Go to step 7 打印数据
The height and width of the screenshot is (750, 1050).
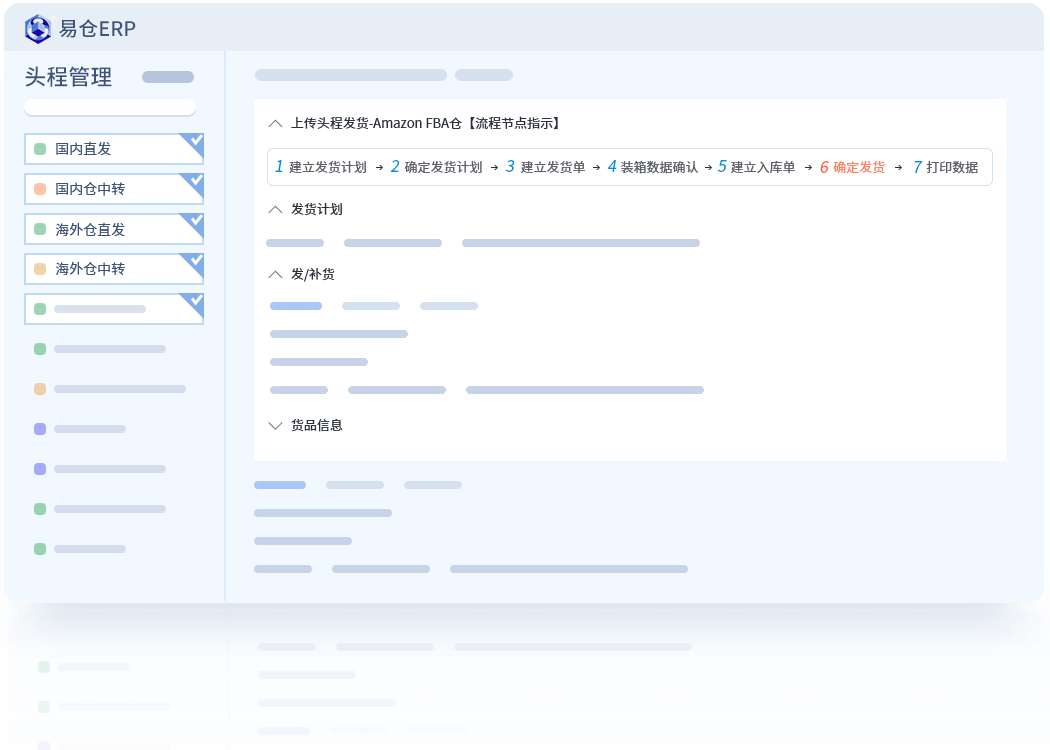tap(946, 167)
